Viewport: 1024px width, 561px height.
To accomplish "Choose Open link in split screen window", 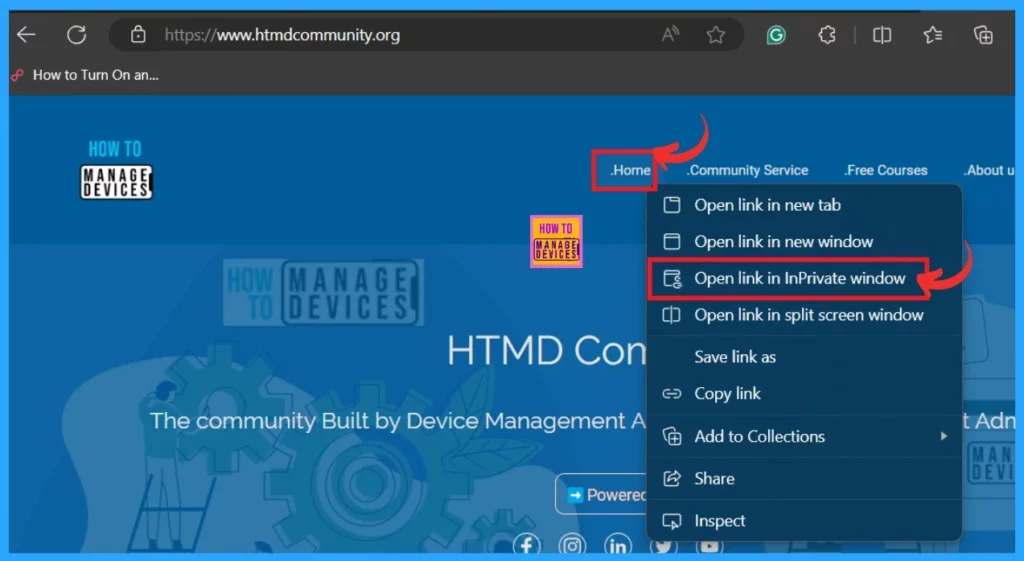I will point(805,315).
